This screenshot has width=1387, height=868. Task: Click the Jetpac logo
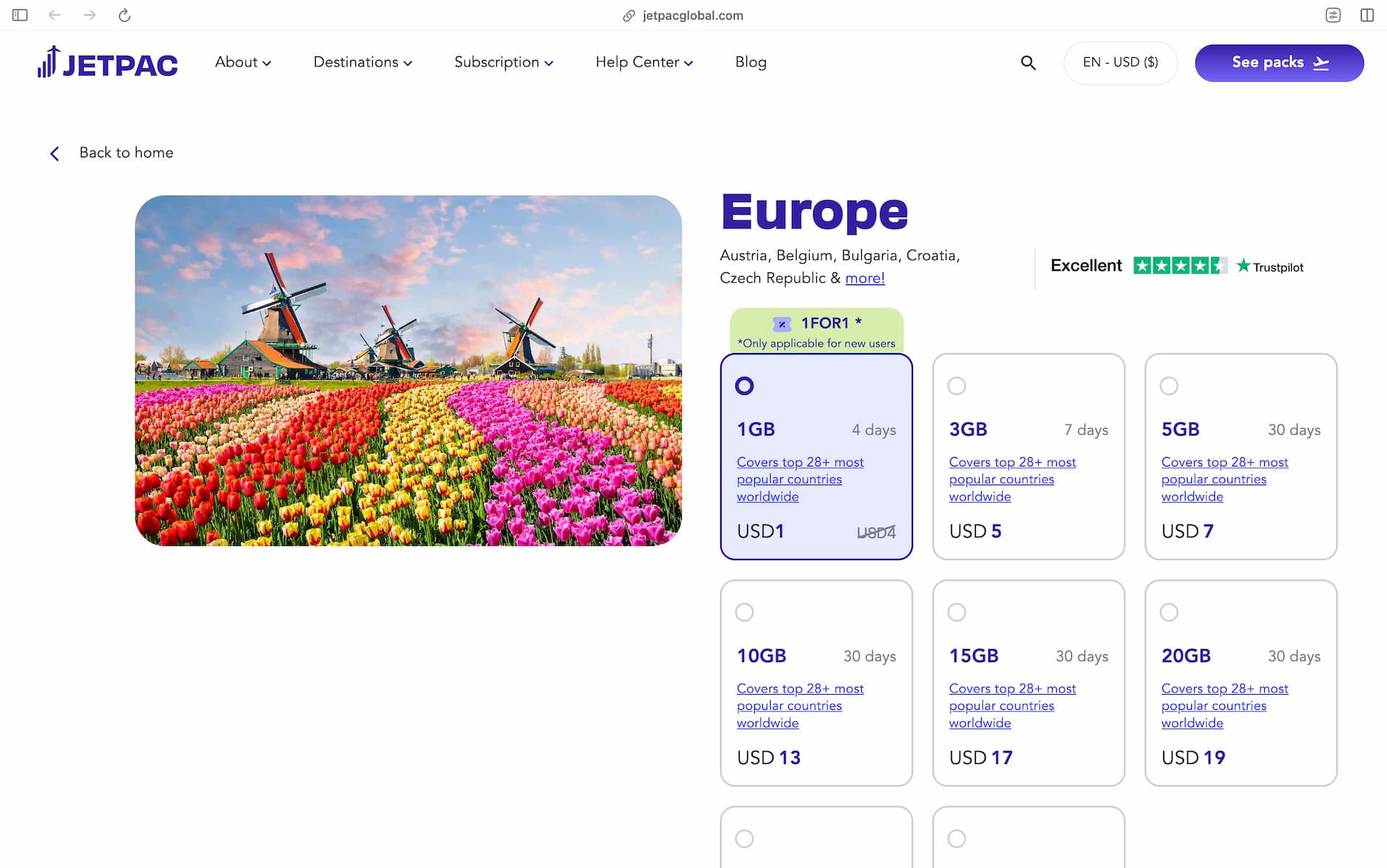[x=108, y=62]
